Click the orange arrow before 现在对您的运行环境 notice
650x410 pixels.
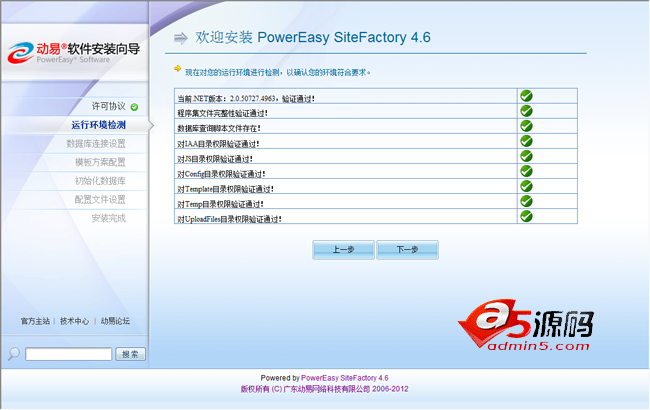(177, 68)
